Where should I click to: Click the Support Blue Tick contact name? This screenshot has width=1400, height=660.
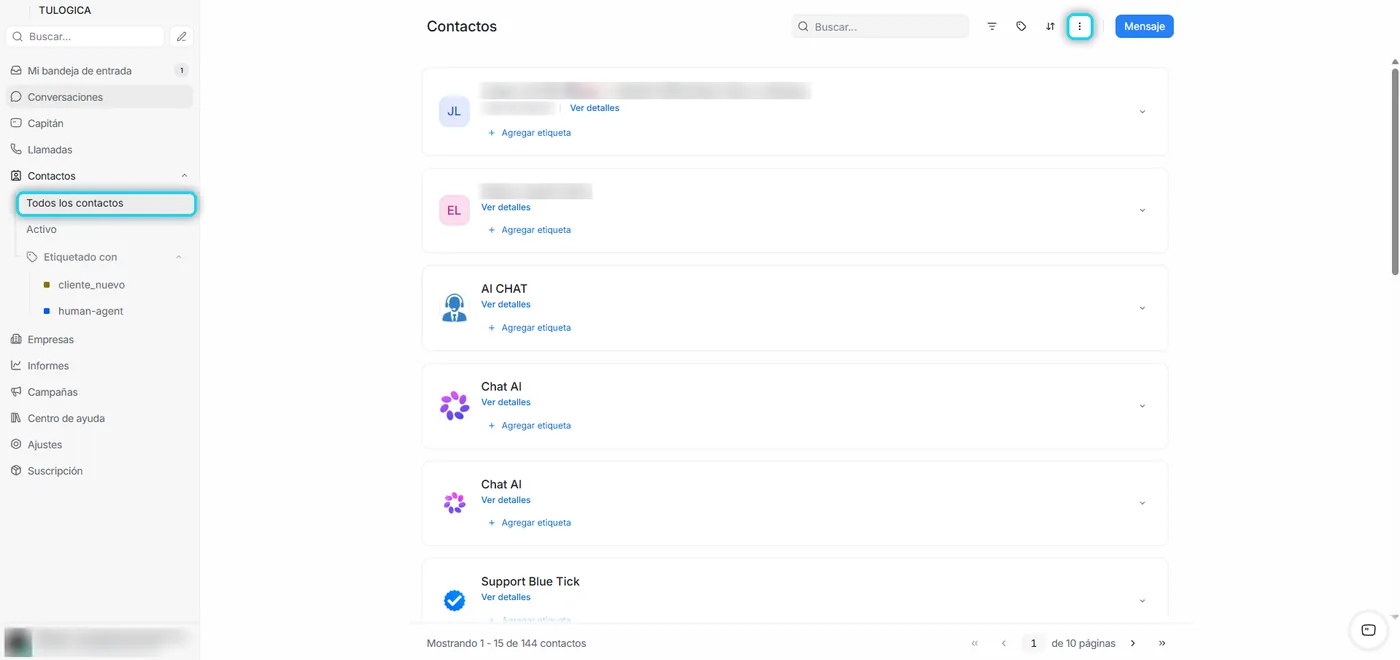[x=530, y=582]
